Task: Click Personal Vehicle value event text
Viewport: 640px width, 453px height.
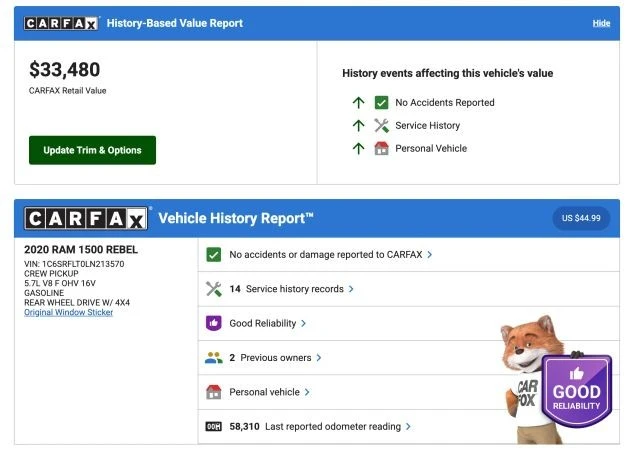Action: point(431,148)
